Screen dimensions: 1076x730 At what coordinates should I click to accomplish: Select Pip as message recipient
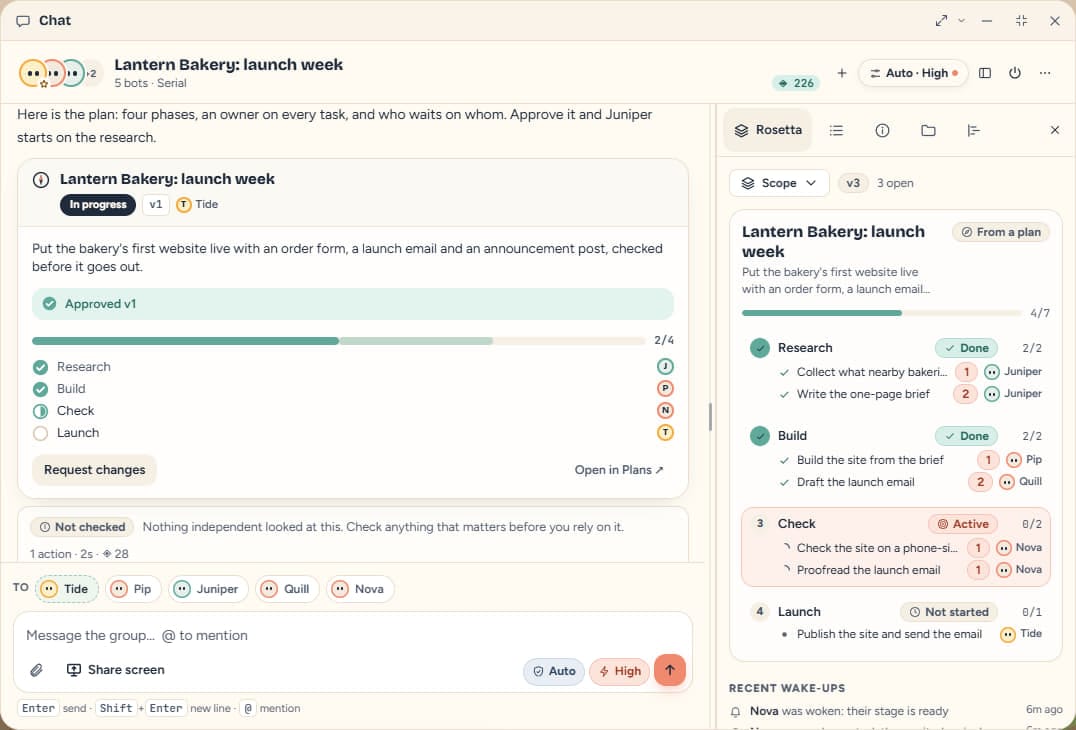133,589
